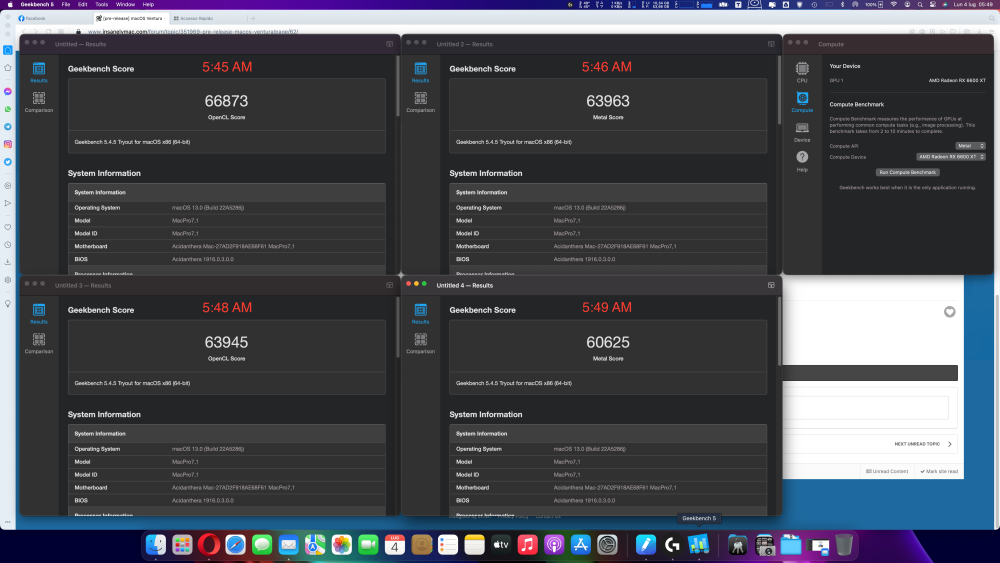Open Wi-Fi status in menu bar
The width and height of the screenshot is (1000, 563).
tap(893, 4)
